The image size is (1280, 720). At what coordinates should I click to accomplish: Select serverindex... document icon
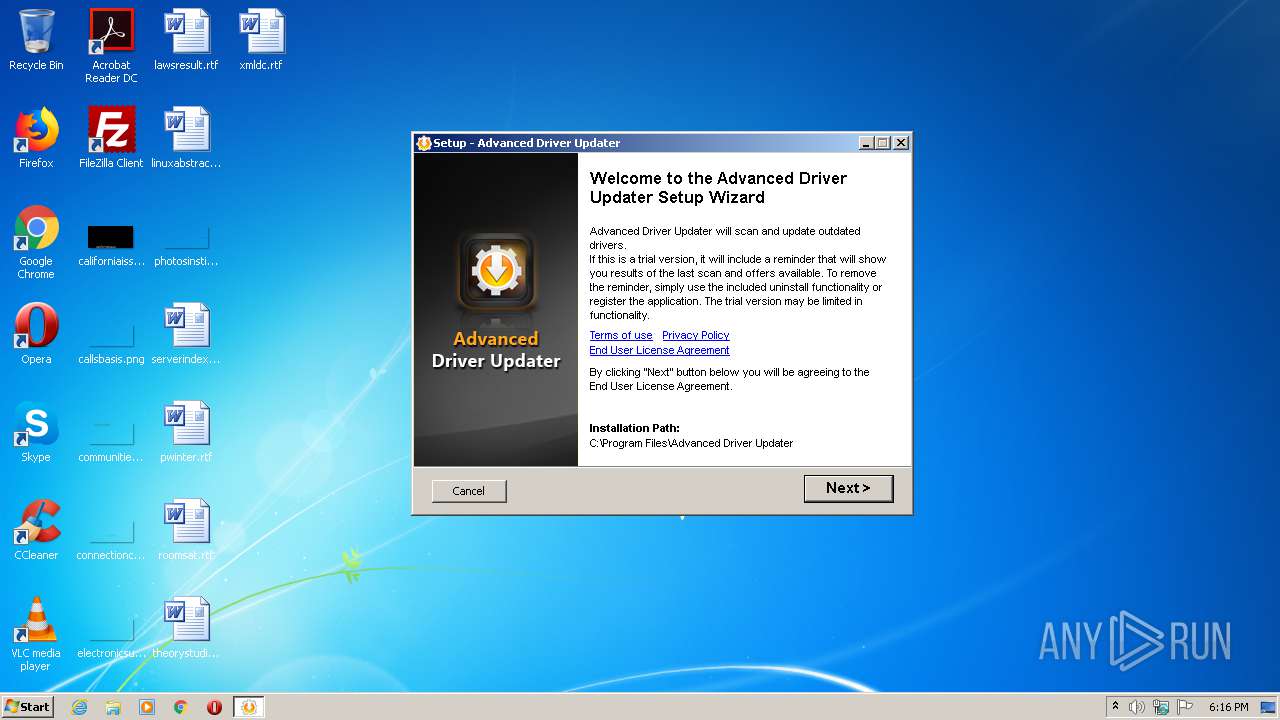pyautogui.click(x=186, y=334)
